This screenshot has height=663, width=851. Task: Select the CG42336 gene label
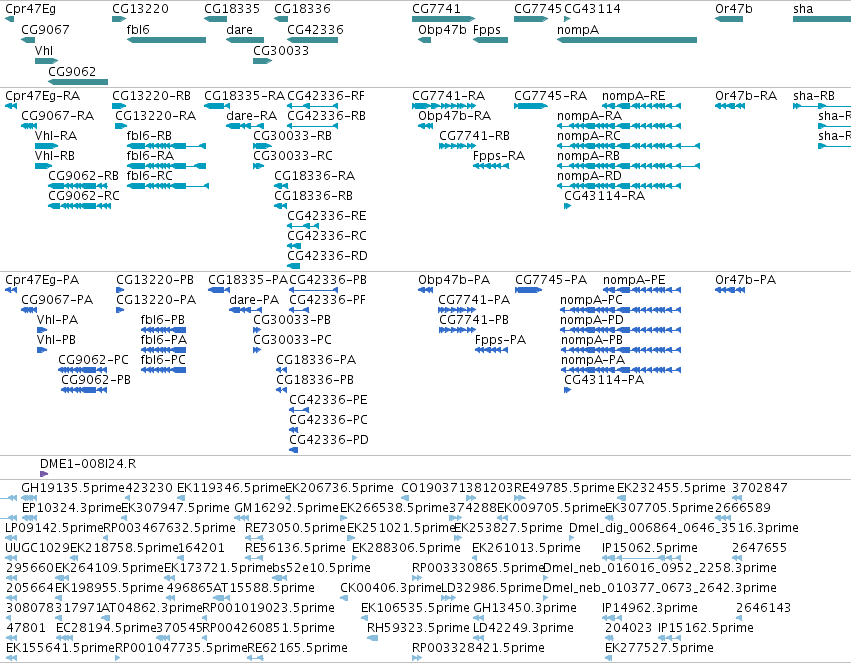[x=315, y=30]
